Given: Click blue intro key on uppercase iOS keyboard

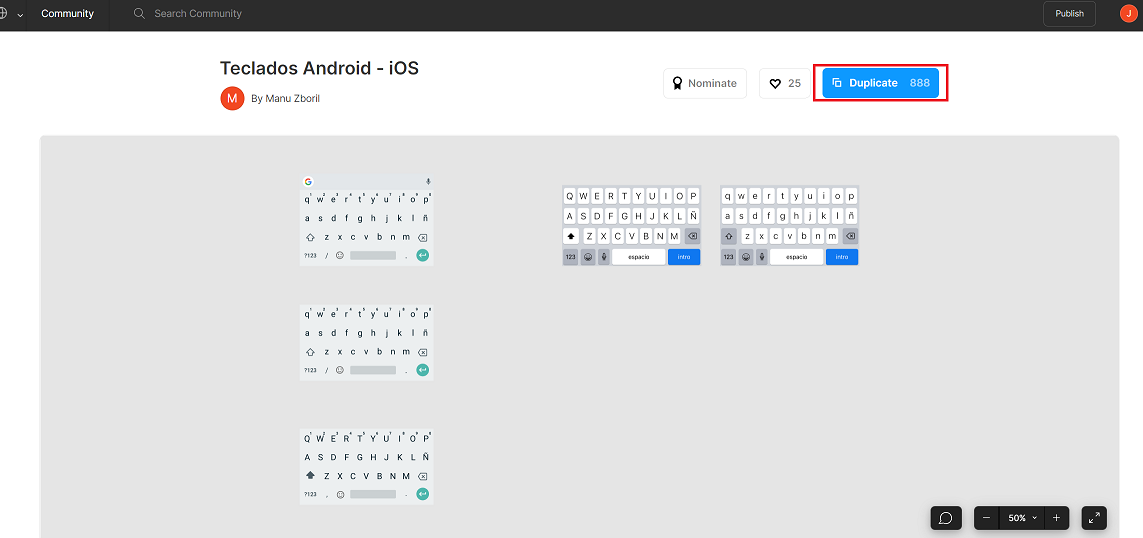Looking at the screenshot, I should [684, 257].
